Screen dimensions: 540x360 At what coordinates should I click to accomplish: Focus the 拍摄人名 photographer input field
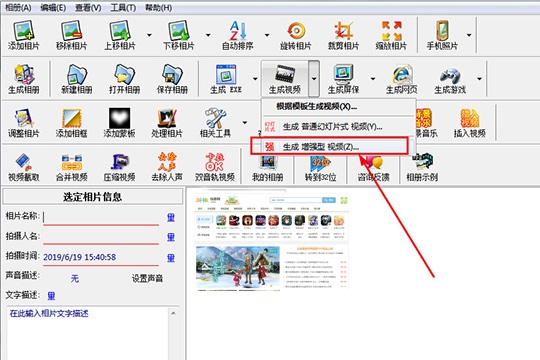101,237
